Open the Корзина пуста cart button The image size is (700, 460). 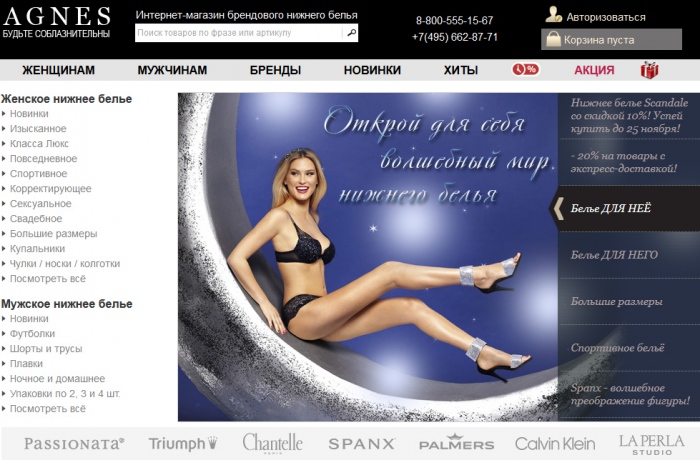coord(611,39)
